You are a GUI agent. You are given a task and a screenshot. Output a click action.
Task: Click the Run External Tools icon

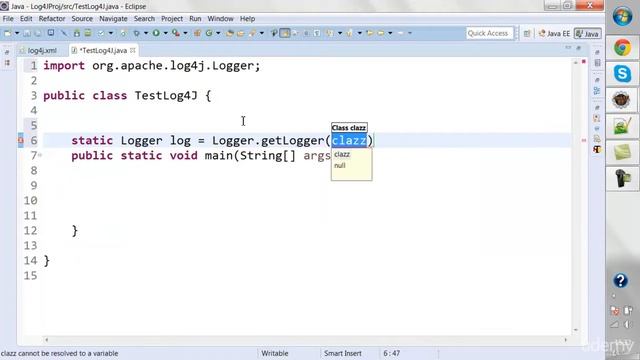pos(176,33)
